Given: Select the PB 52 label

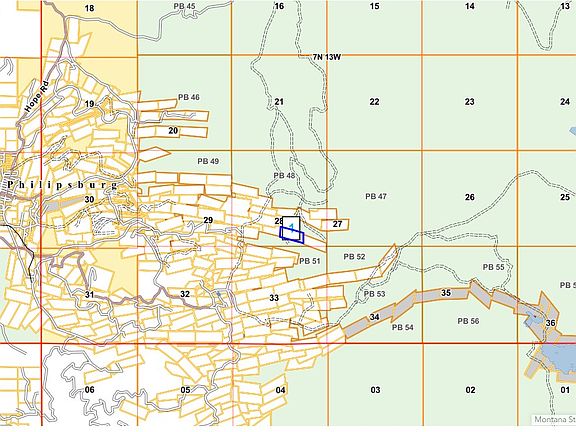Looking at the screenshot, I should 354,256.
